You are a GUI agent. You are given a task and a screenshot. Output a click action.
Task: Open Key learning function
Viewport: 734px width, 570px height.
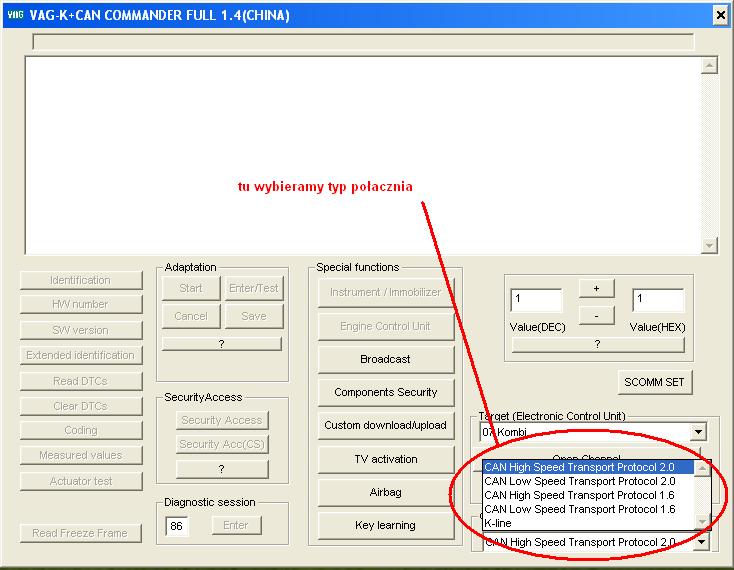point(385,525)
